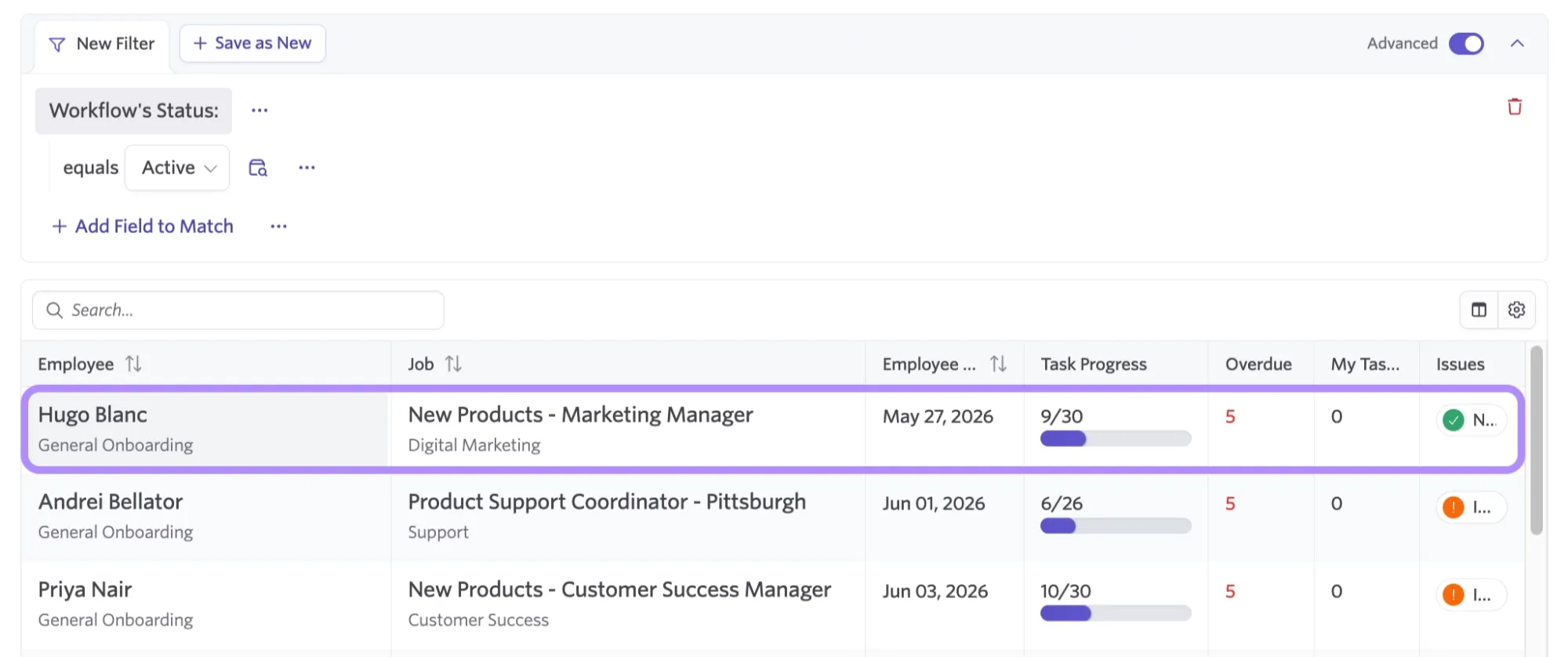
Task: Click Andrei Bellator's orange warning issues badge
Action: tap(1471, 507)
